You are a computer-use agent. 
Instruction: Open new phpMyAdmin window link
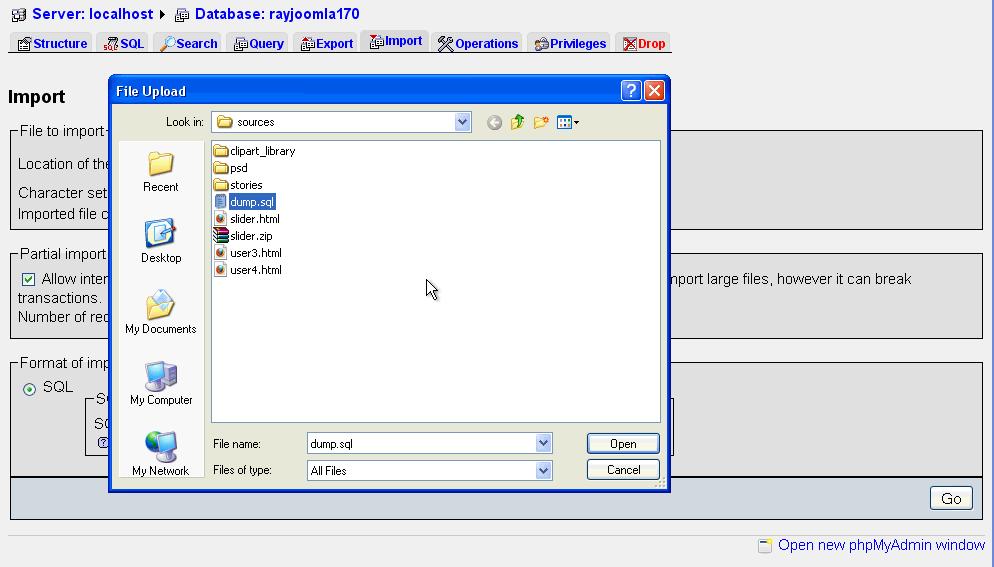click(x=881, y=545)
